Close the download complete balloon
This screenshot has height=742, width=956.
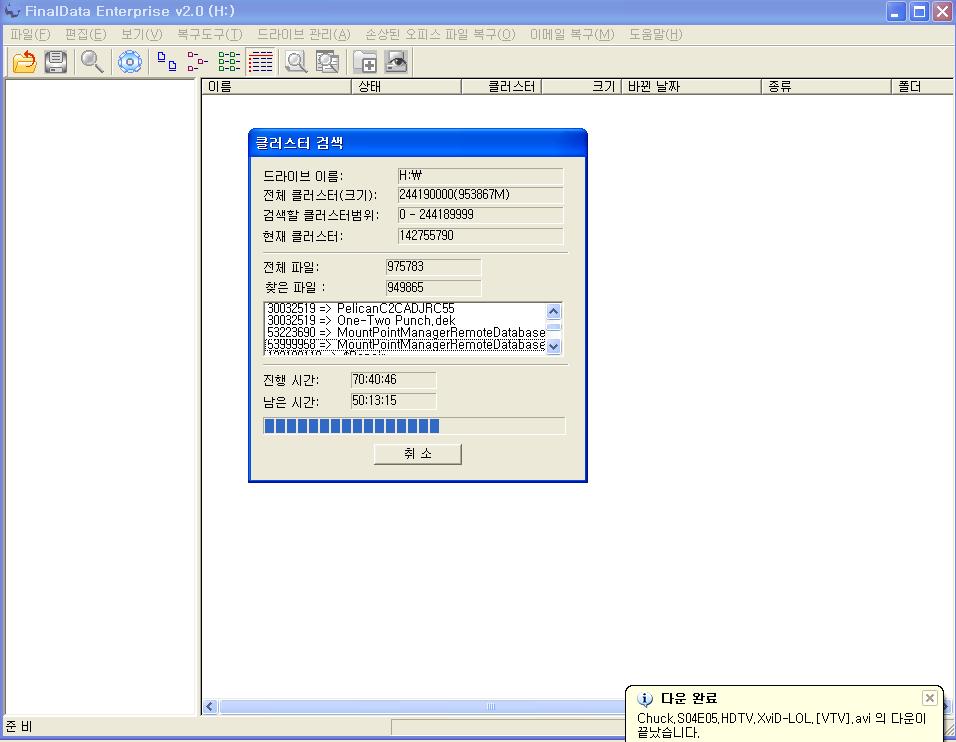[929, 697]
